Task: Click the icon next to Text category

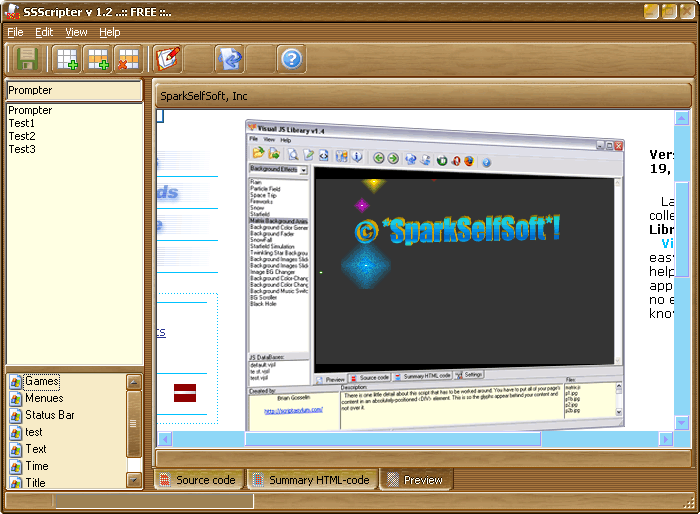Action: click(x=16, y=449)
